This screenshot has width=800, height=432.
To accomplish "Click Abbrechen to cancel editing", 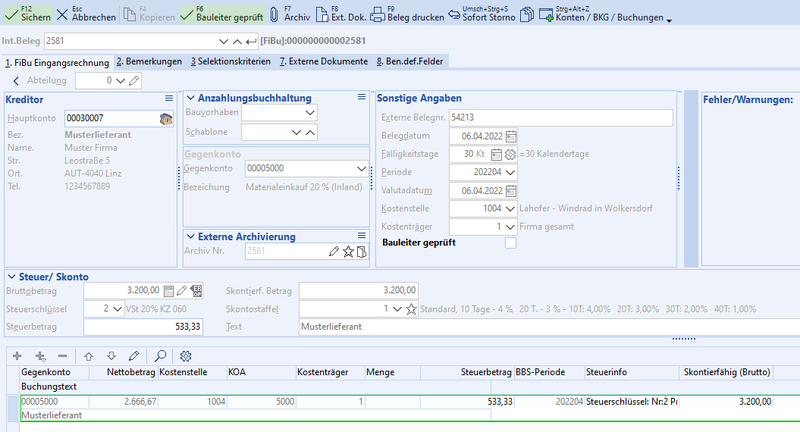I will (85, 16).
